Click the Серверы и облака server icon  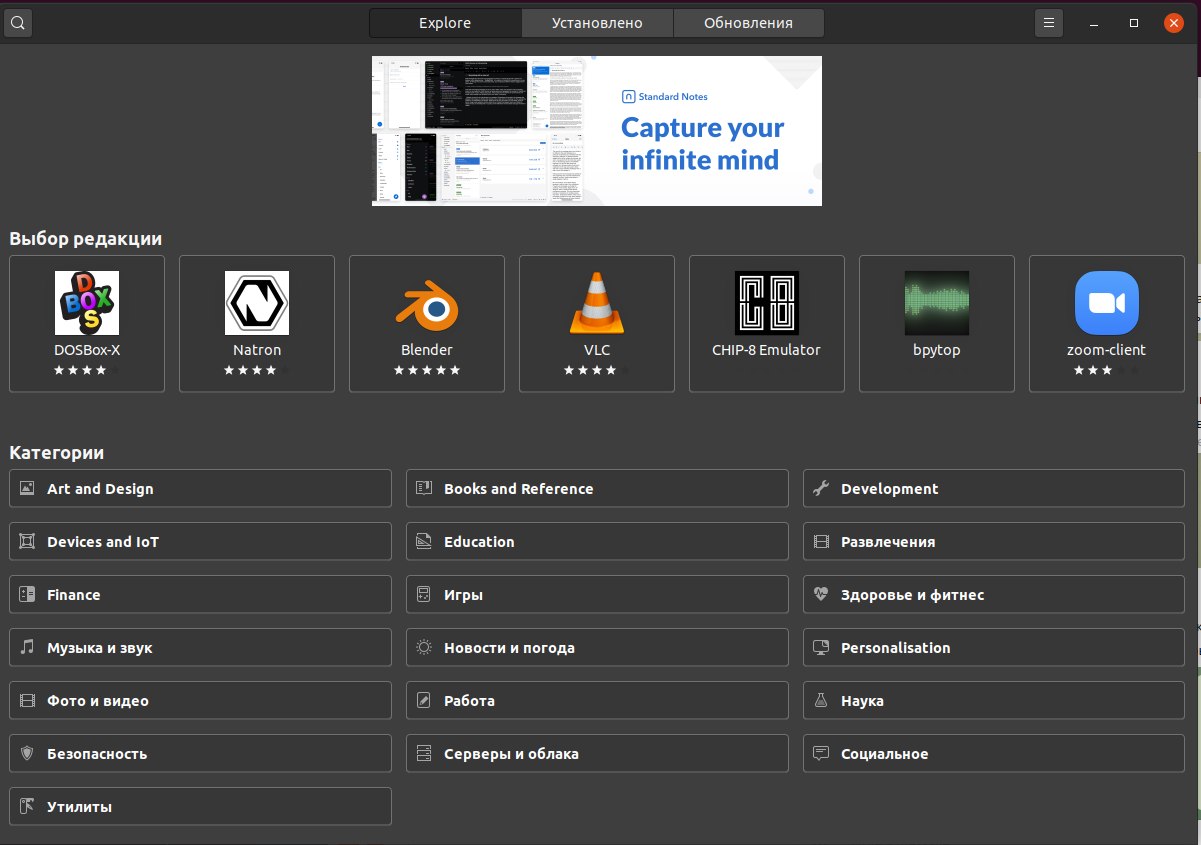[x=424, y=754]
